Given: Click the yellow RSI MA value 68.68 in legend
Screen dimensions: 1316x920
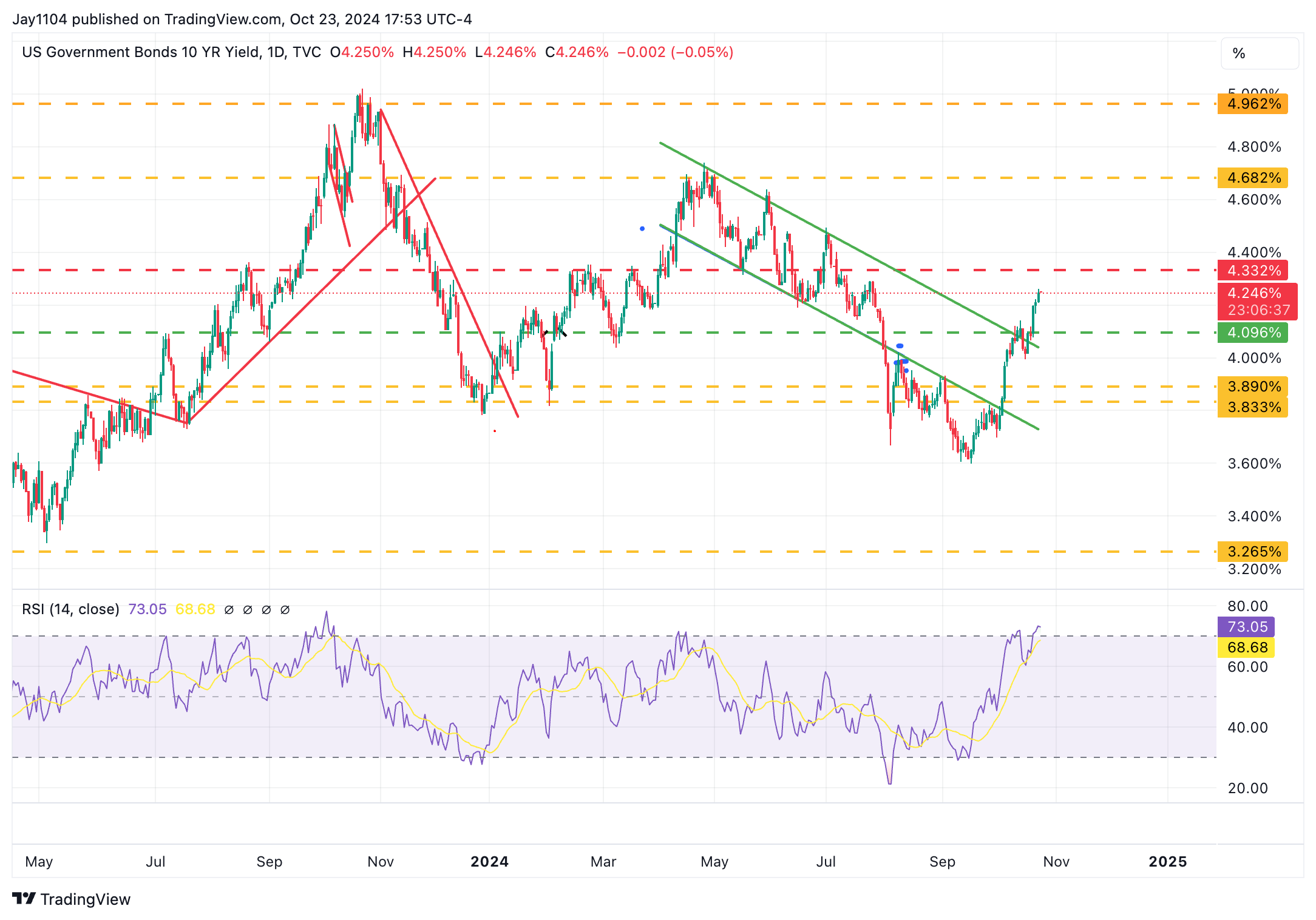Looking at the screenshot, I should coord(195,609).
